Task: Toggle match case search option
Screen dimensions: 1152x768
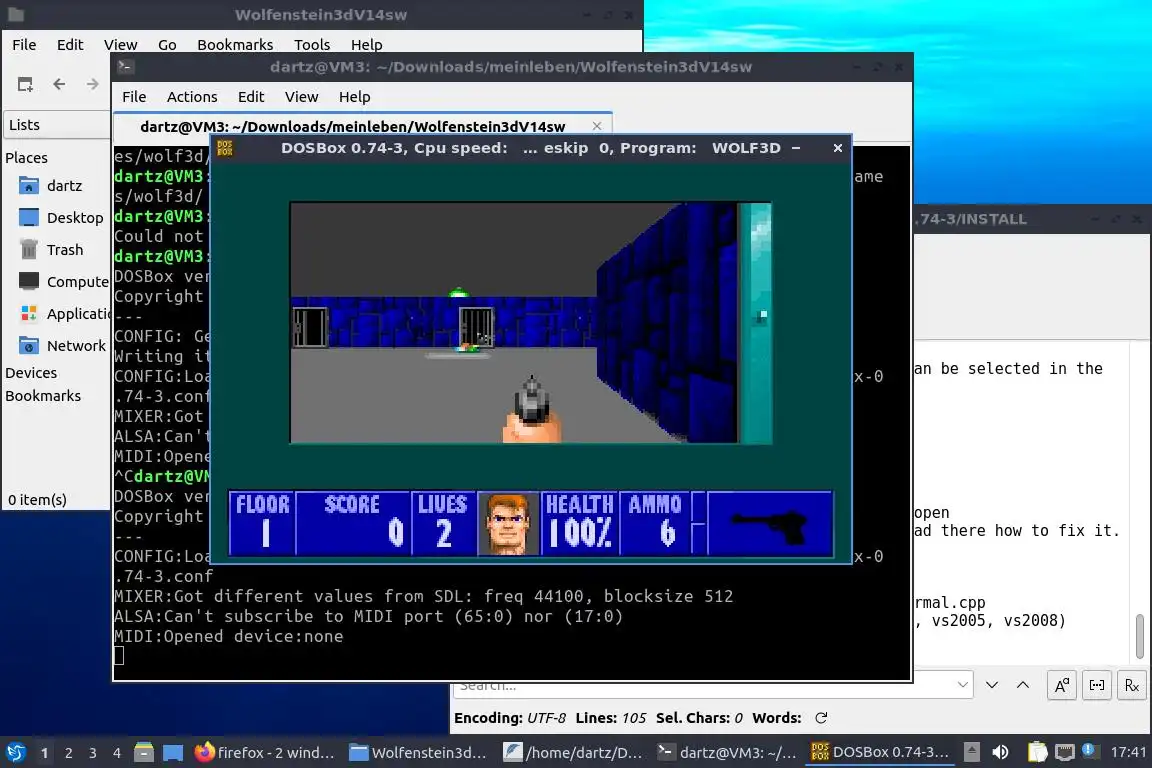Action: click(1062, 686)
